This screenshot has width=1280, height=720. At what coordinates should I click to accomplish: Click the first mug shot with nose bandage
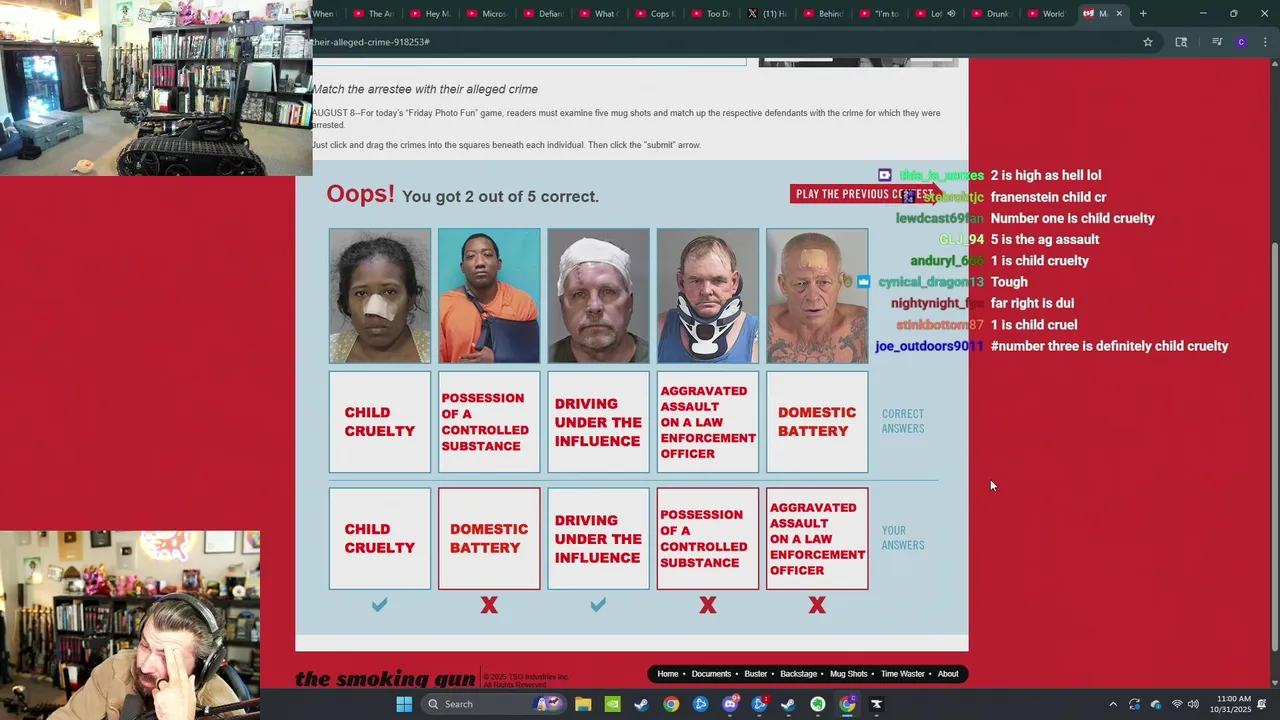(380, 296)
